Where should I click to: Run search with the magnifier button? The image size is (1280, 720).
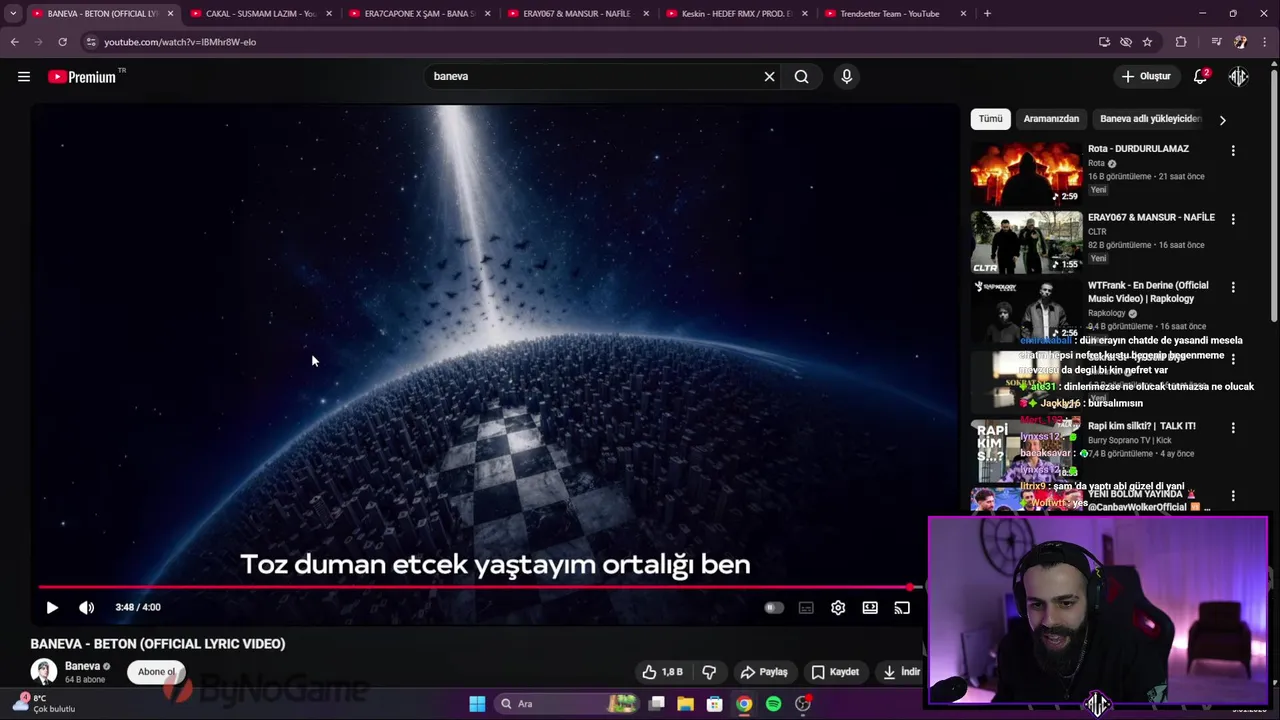(801, 76)
